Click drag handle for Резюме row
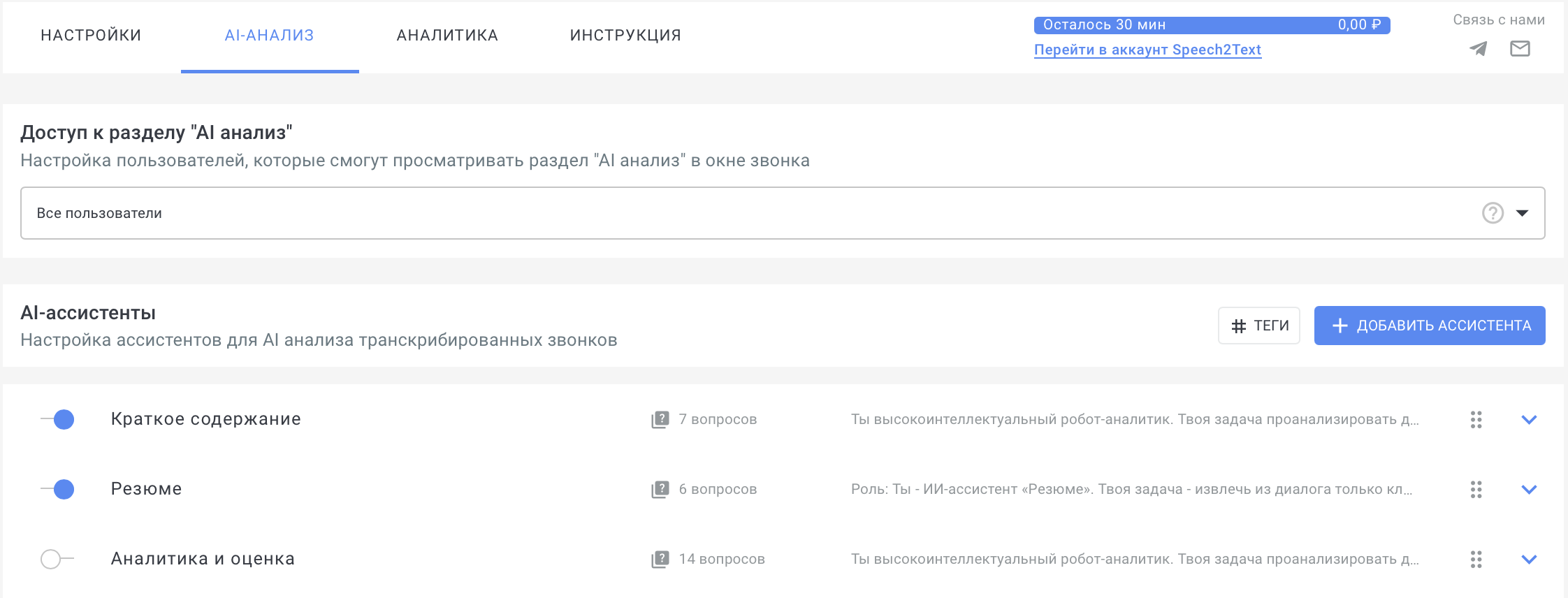The image size is (1568, 598). (x=1476, y=489)
